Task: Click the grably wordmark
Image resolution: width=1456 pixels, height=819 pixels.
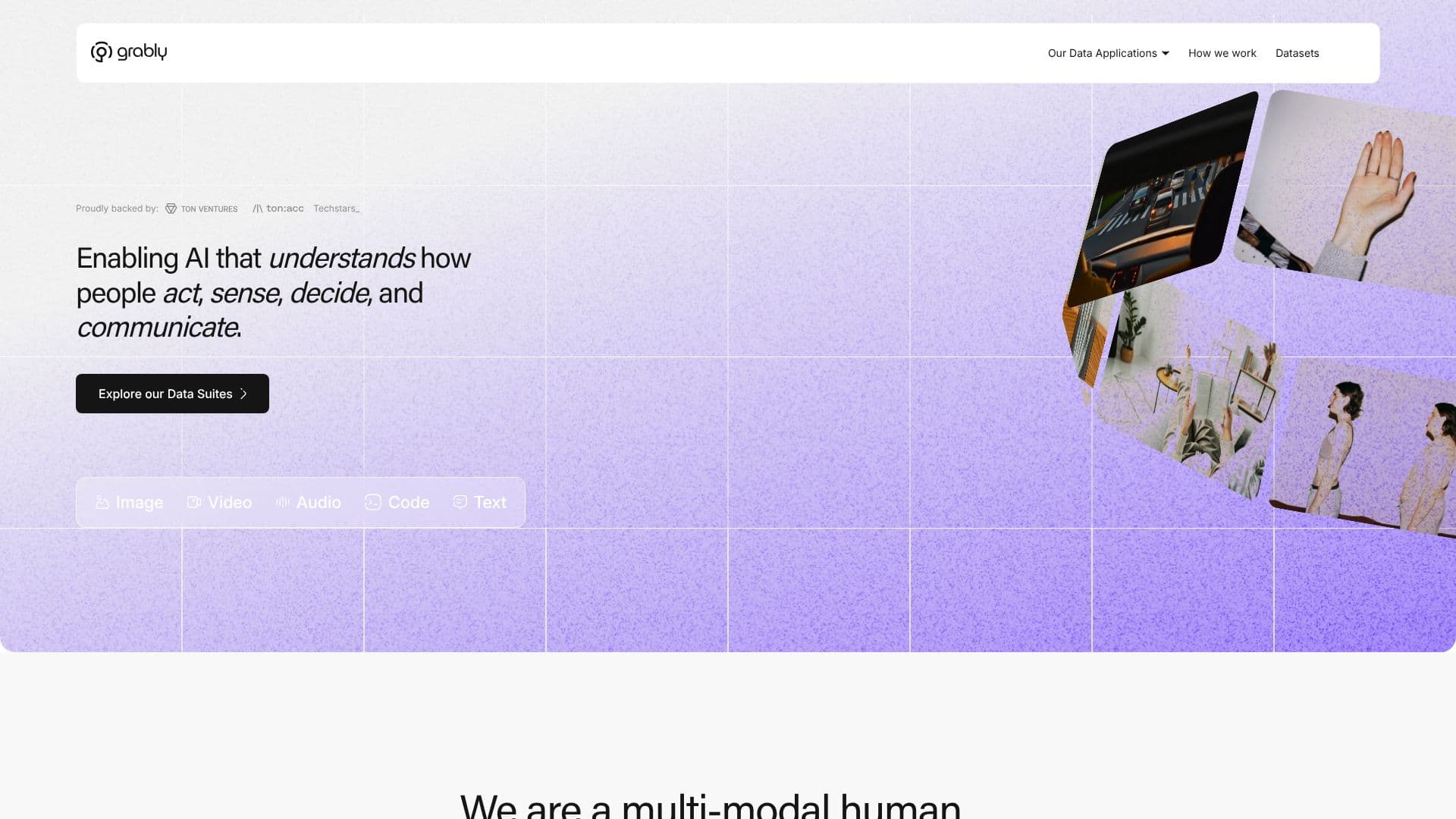Action: [x=142, y=52]
